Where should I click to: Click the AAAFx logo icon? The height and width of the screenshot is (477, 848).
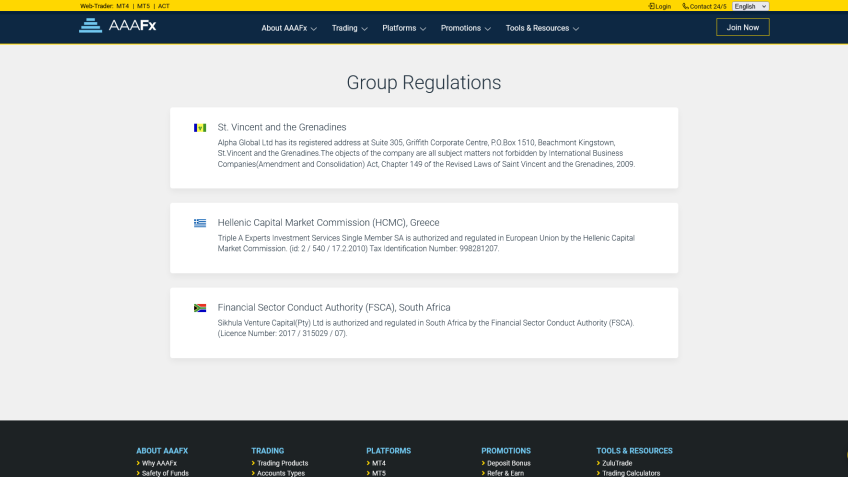pyautogui.click(x=91, y=26)
